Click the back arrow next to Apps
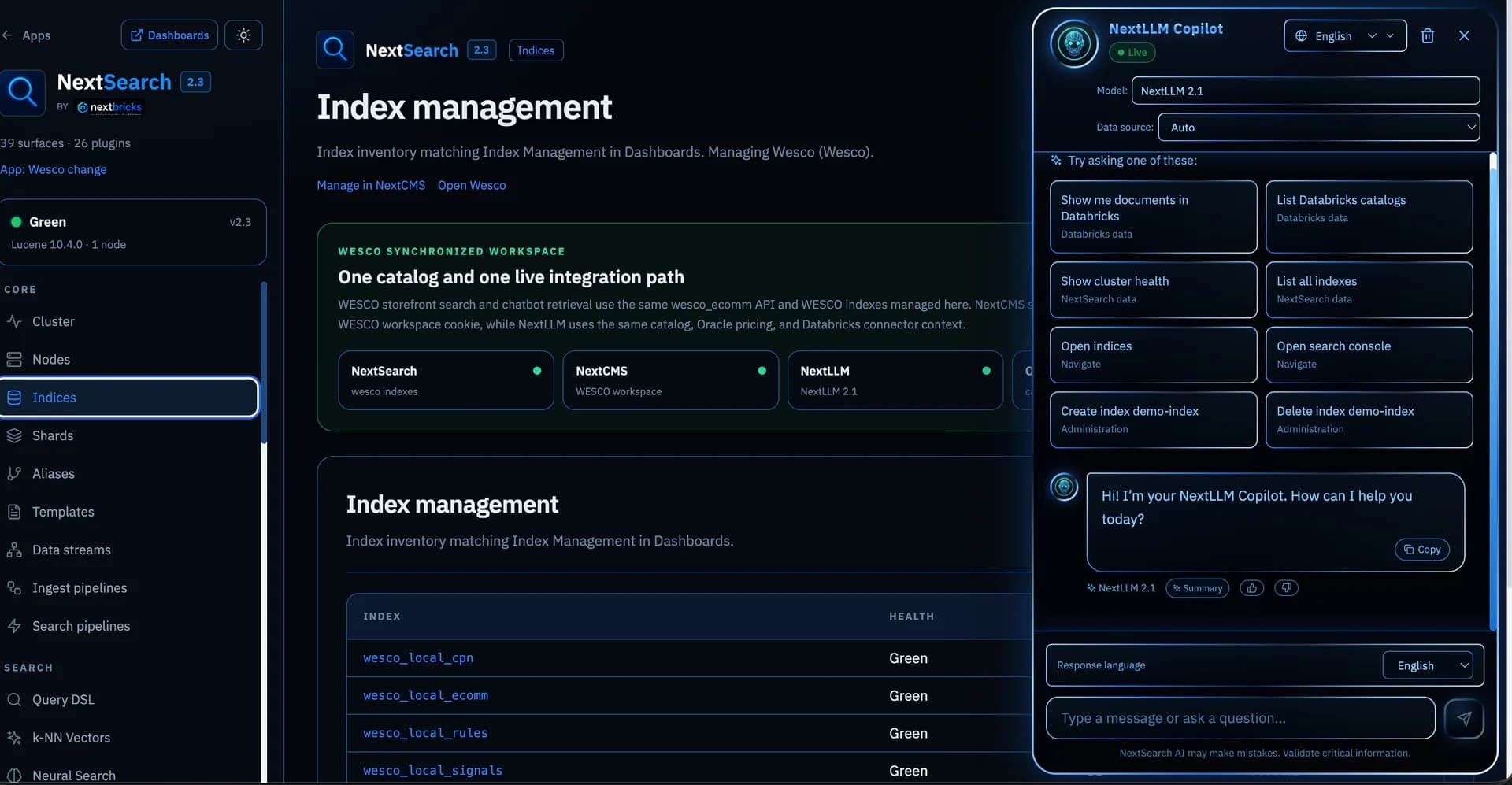1512x785 pixels. coord(7,35)
